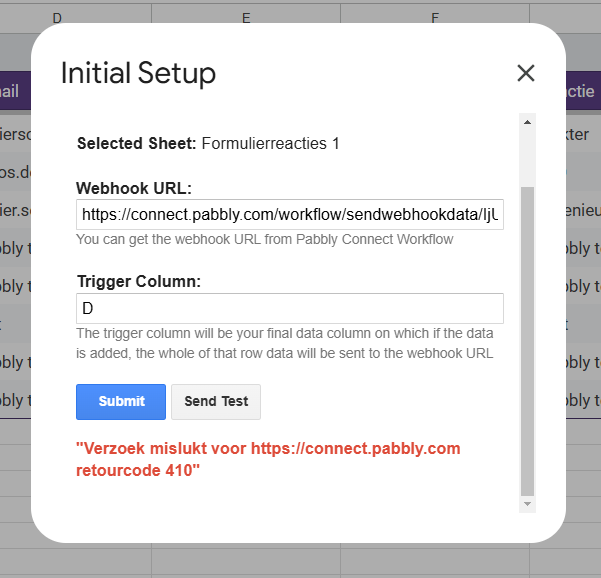Screen dimensions: 601x578
Task: Submit the webhook setup form
Action: coord(121,402)
